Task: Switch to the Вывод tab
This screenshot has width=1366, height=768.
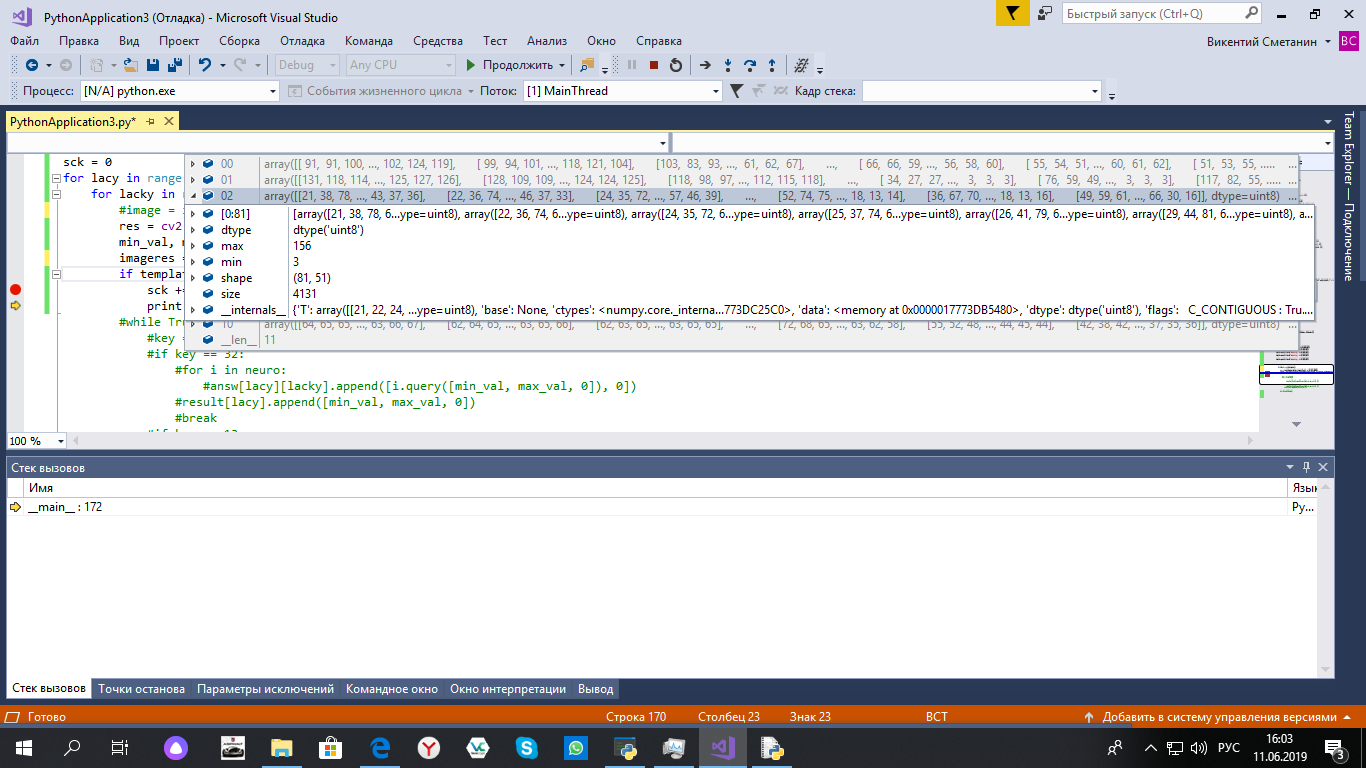Action: tap(596, 689)
